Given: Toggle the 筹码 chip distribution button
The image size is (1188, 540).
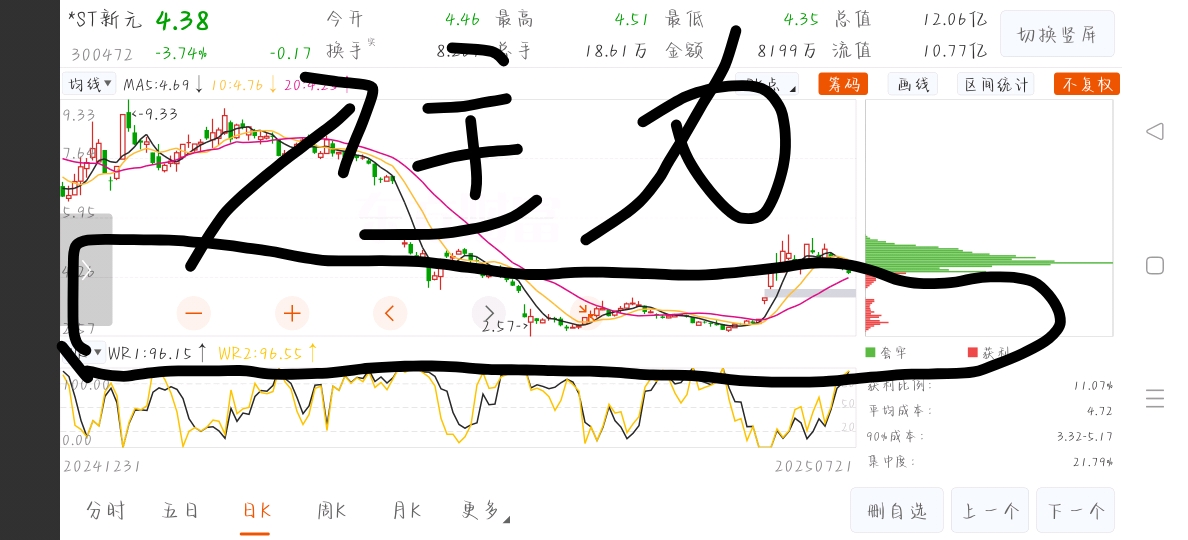Looking at the screenshot, I should [843, 84].
